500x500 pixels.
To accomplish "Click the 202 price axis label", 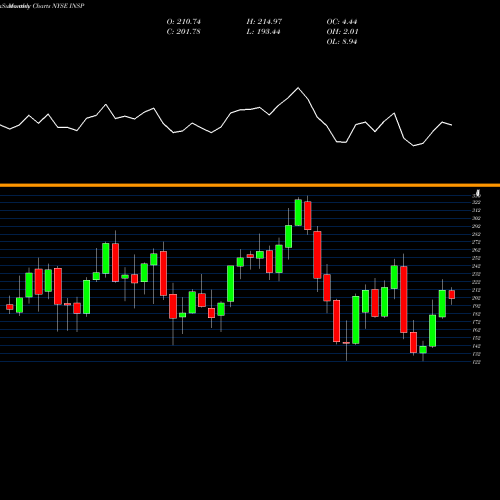I will 476,298.
